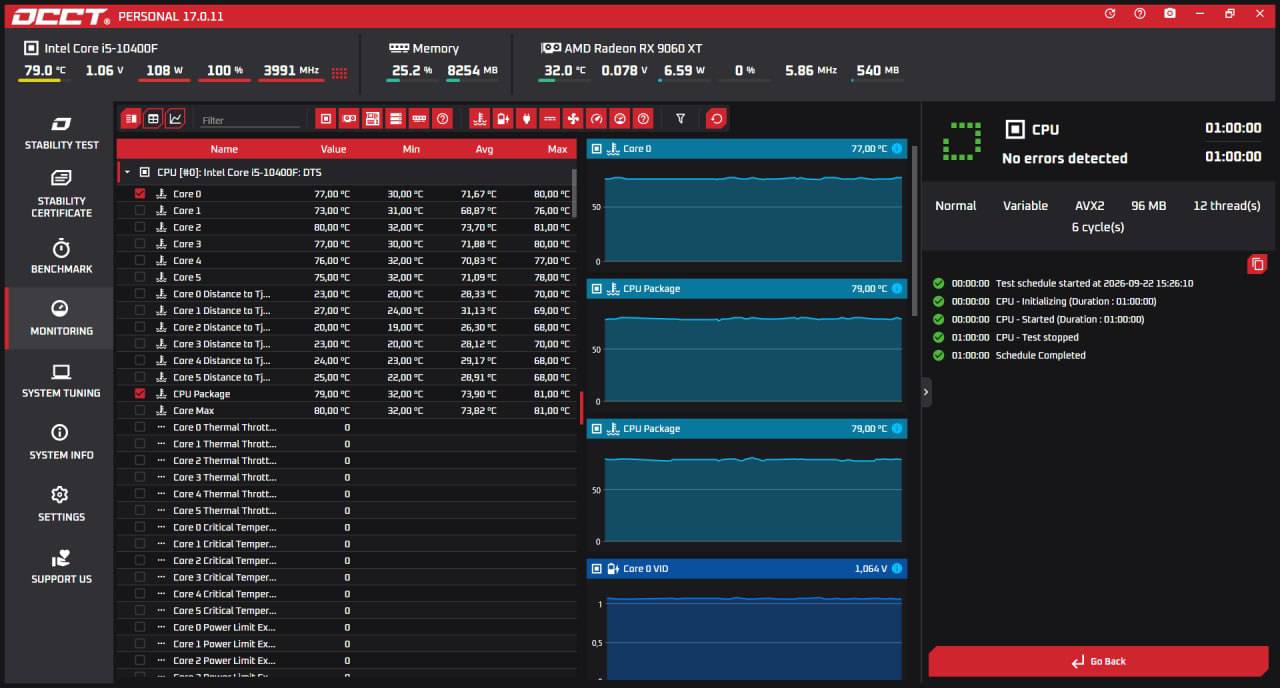Uncheck the Core 0 graph checkbox

pos(140,194)
